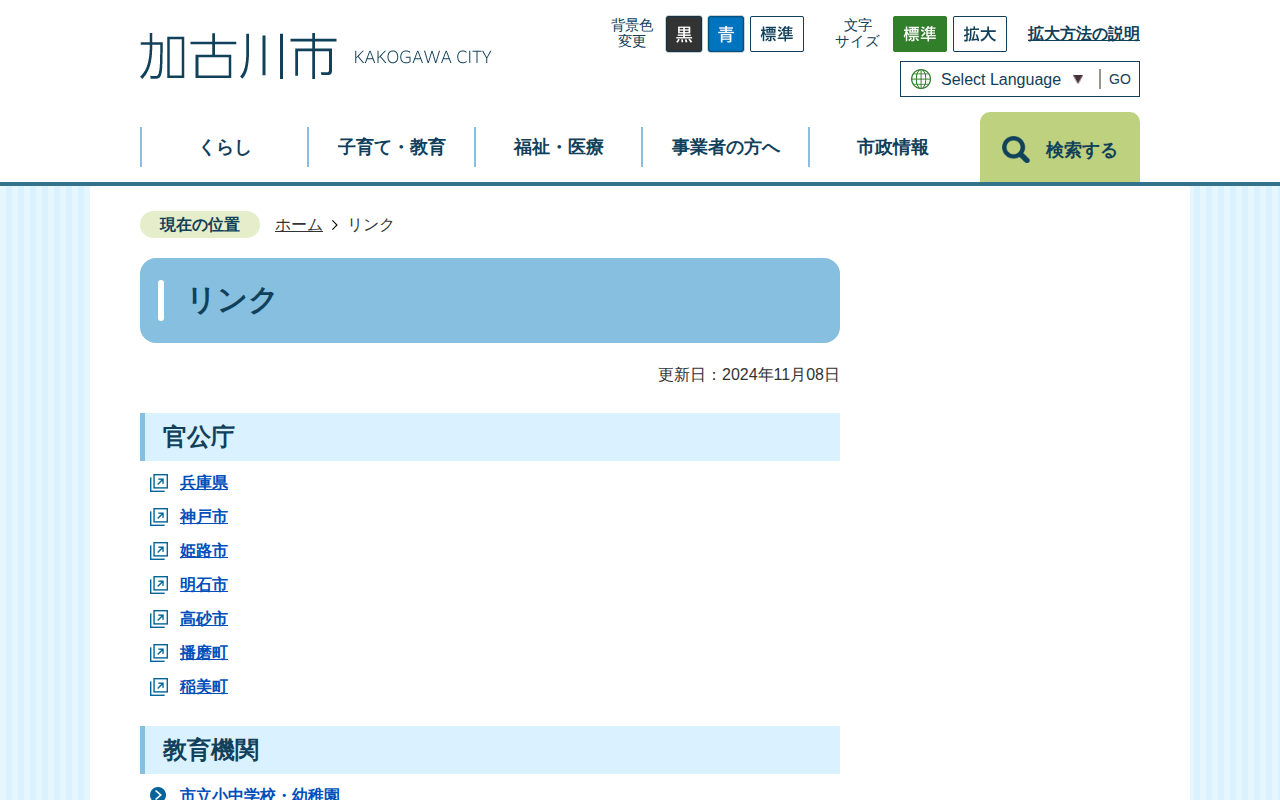This screenshot has height=800, width=1280.
Task: Open the 播磨町 link
Action: 204,653
